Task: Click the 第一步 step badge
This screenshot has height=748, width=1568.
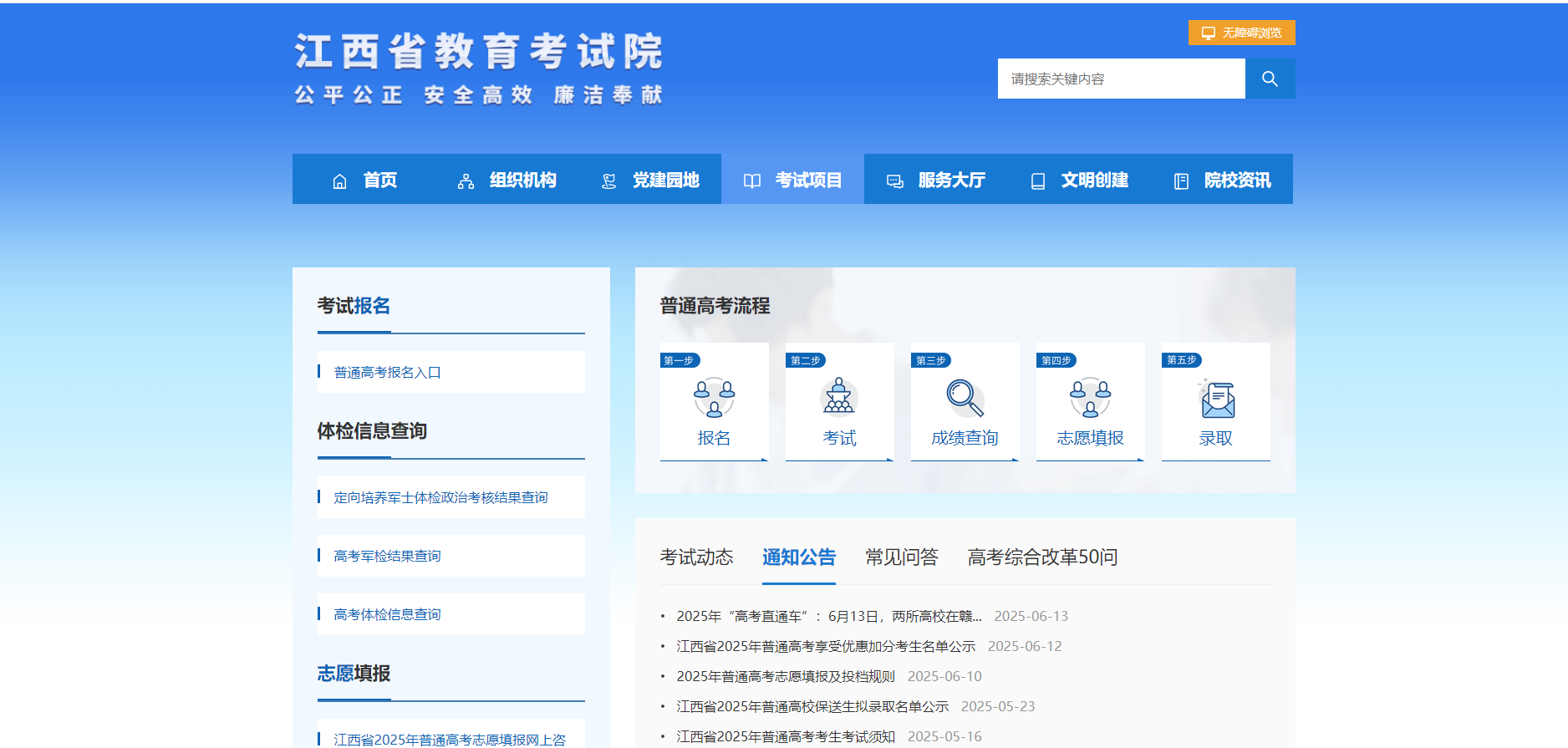Action: pyautogui.click(x=680, y=360)
